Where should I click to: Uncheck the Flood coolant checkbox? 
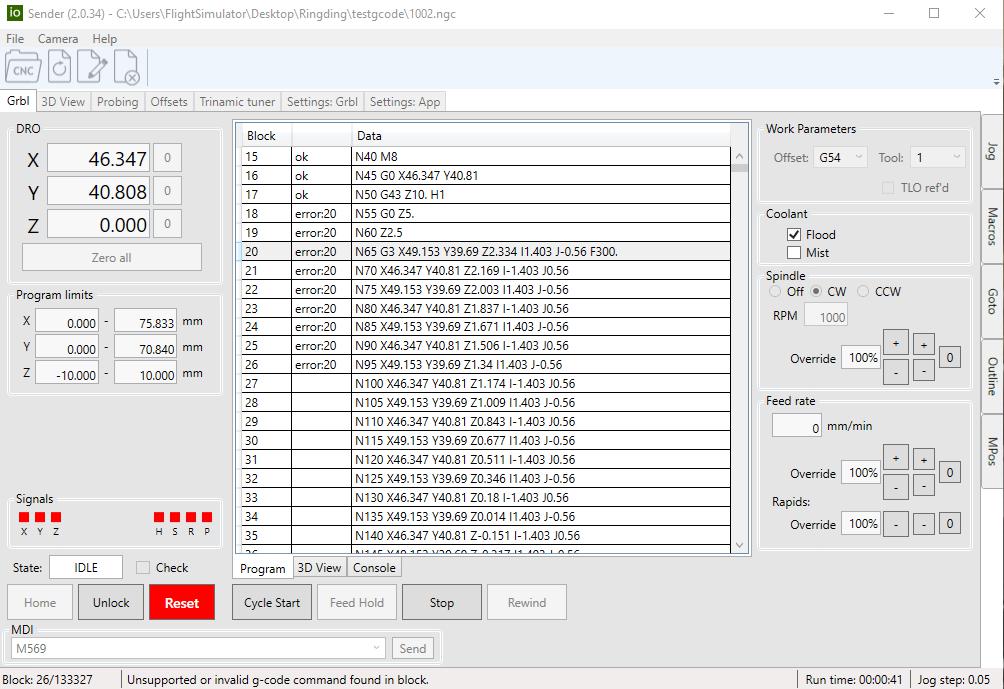click(794, 235)
